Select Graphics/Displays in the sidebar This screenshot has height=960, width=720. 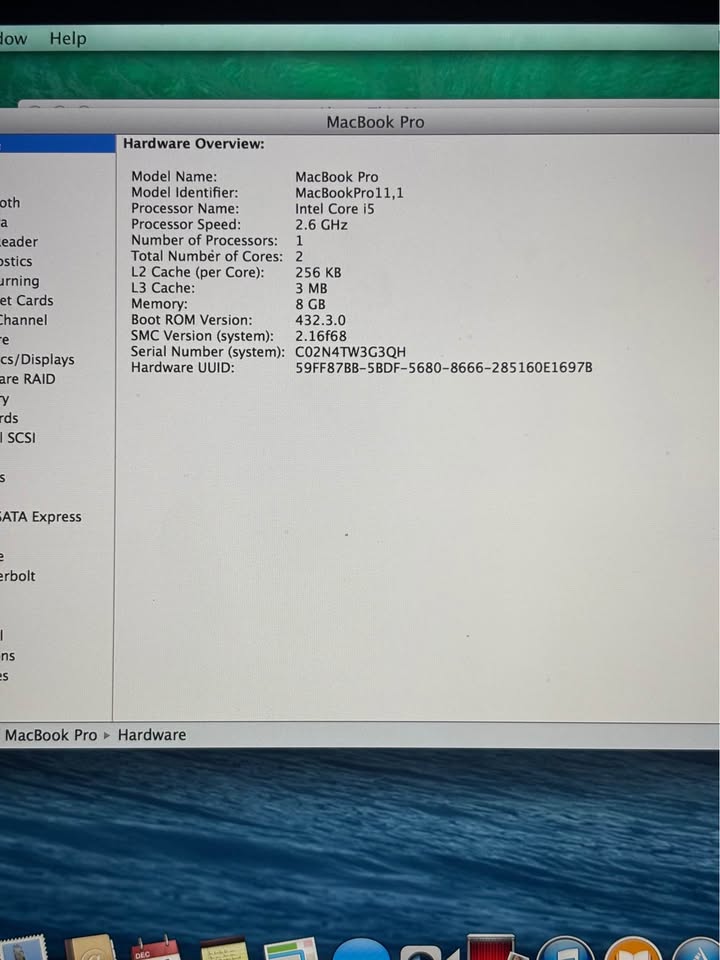click(x=37, y=359)
